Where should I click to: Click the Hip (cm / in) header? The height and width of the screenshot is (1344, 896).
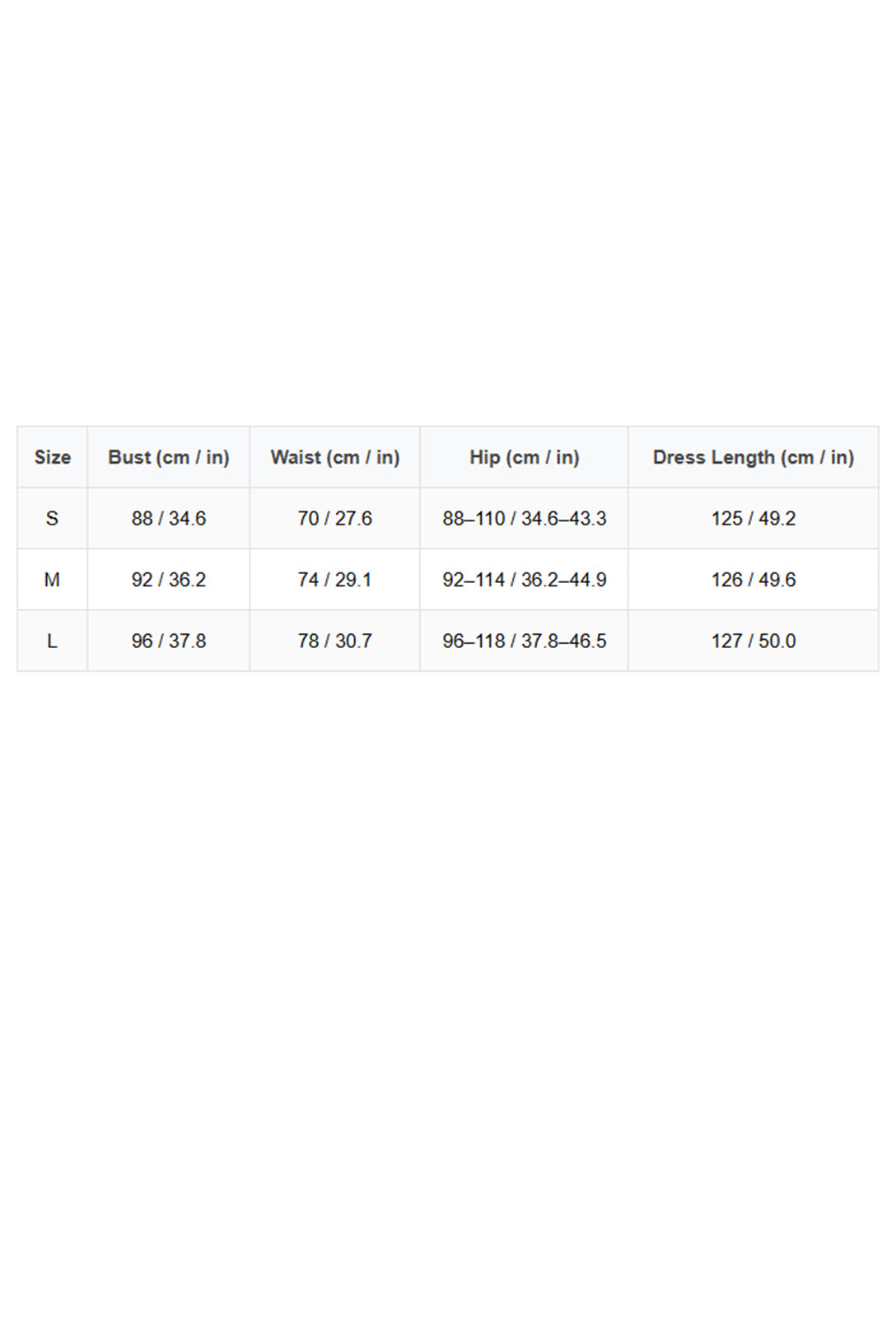pyautogui.click(x=525, y=457)
